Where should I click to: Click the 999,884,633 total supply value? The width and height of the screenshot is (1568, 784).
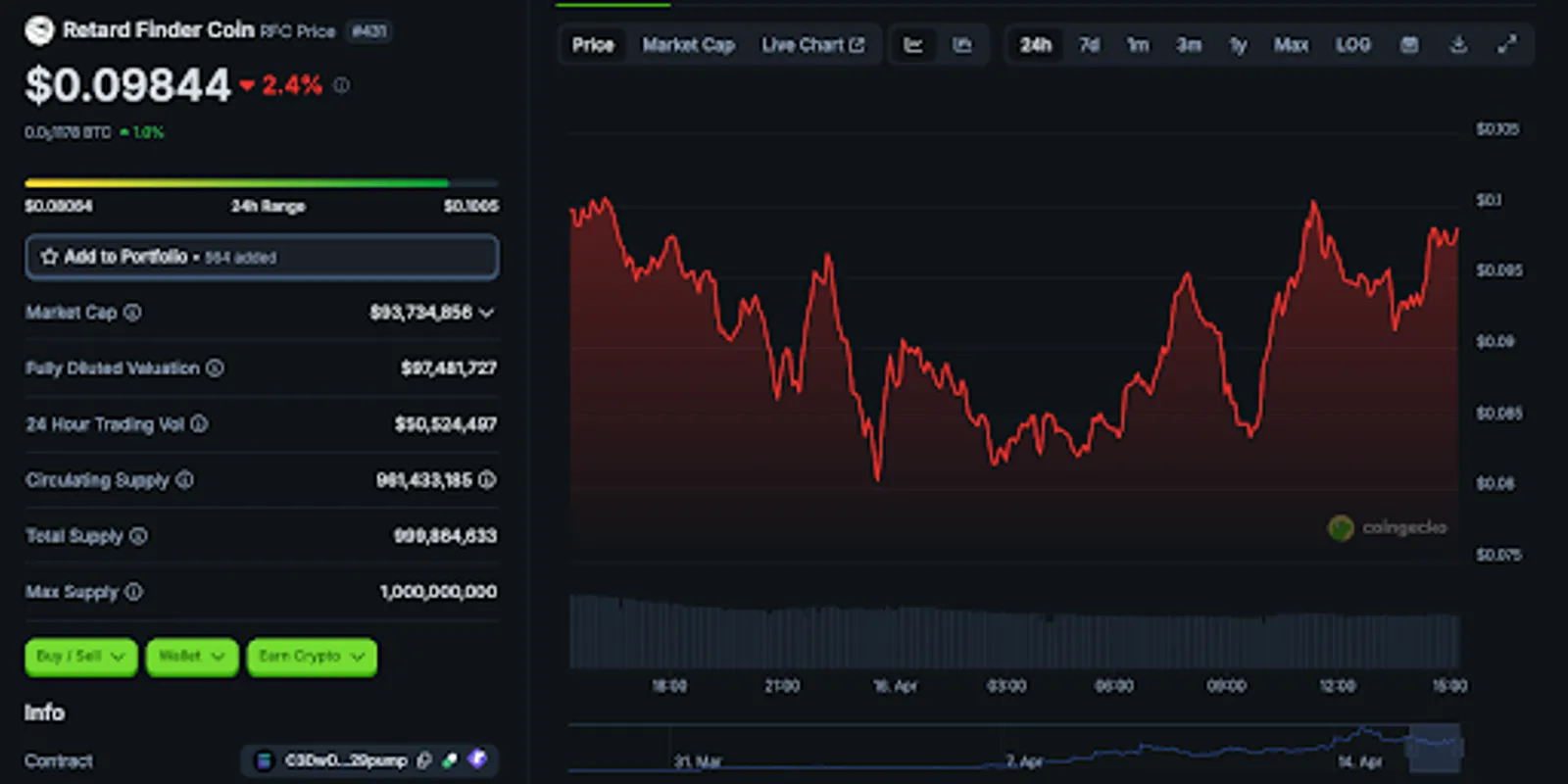(x=446, y=536)
